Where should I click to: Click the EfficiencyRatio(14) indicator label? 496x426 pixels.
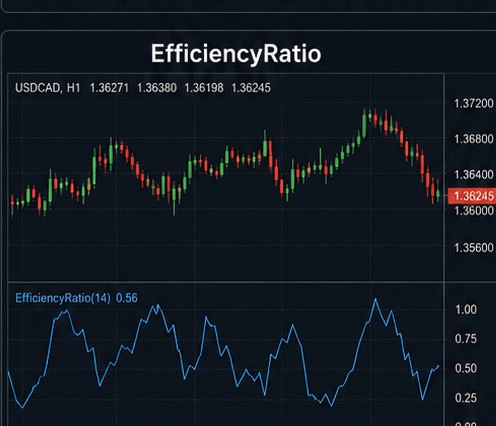[63, 298]
